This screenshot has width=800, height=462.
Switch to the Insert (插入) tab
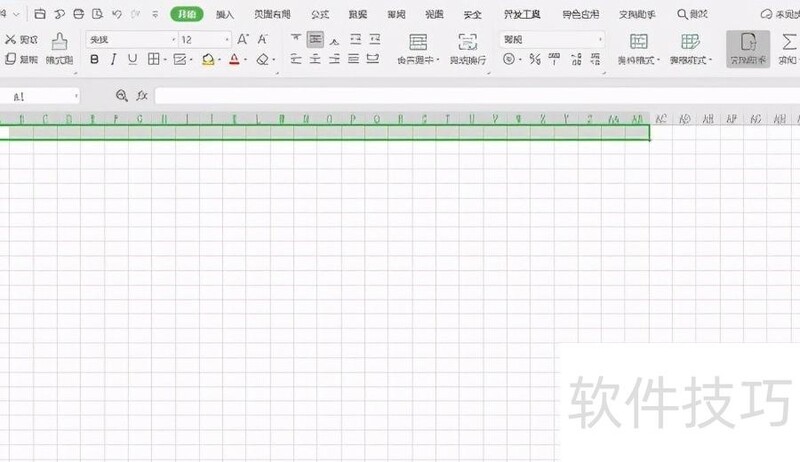click(x=224, y=14)
